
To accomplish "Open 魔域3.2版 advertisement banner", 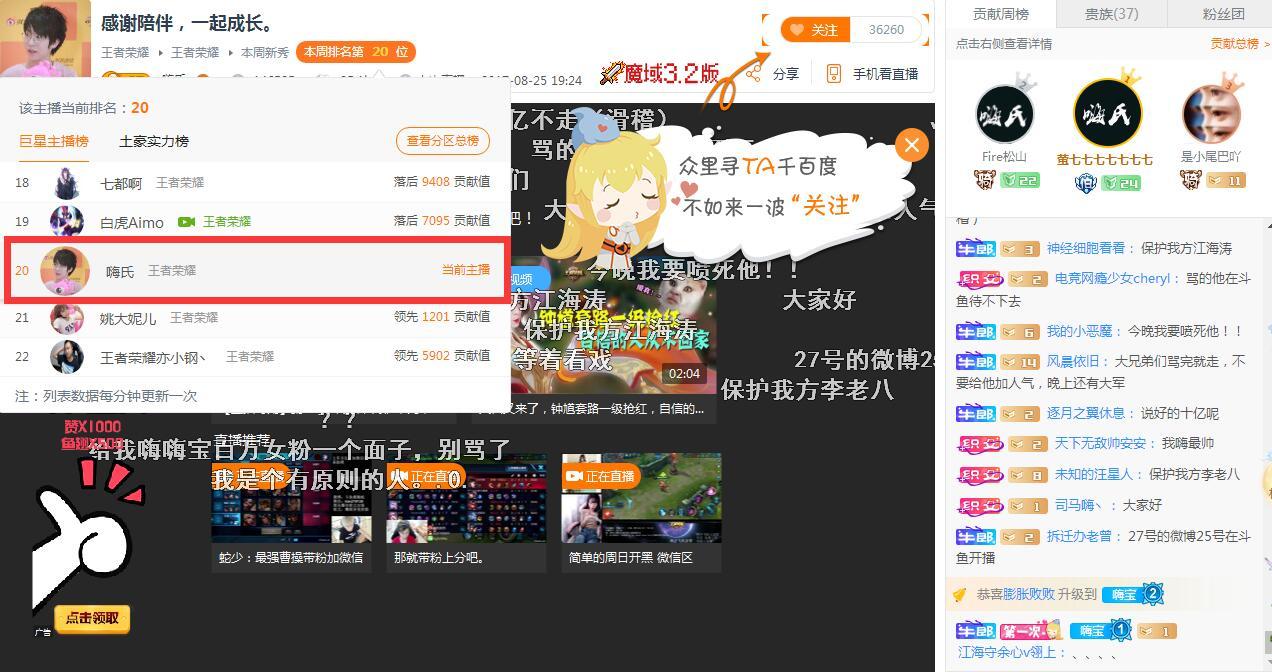I will tap(661, 72).
